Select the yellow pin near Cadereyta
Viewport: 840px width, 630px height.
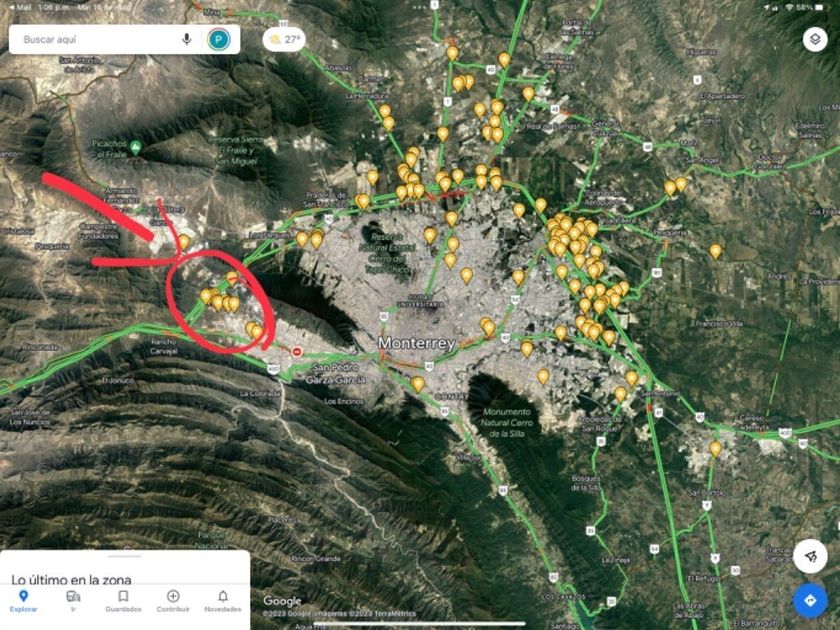pos(716,448)
